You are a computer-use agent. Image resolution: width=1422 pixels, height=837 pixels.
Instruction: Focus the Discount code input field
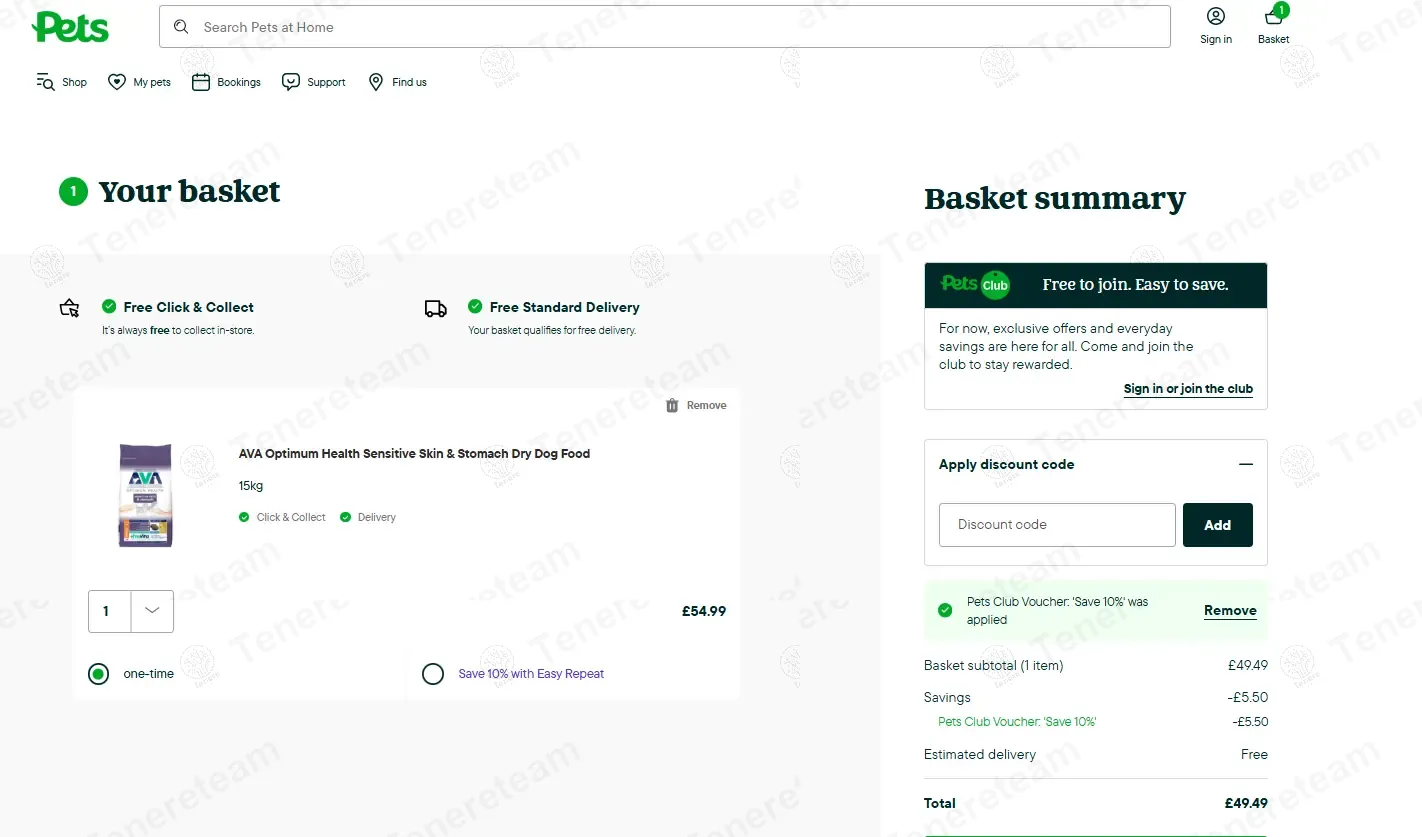tap(1056, 525)
